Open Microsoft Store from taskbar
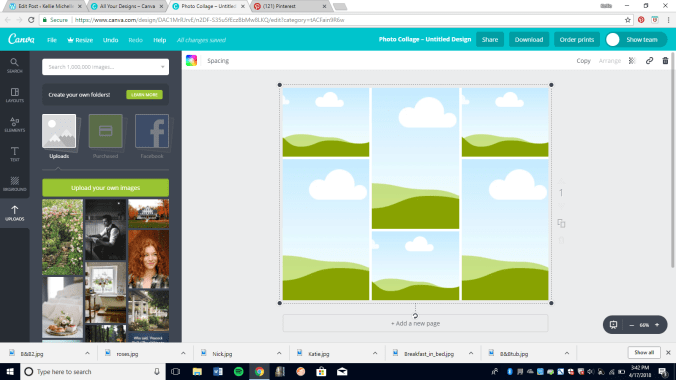 tap(321, 371)
